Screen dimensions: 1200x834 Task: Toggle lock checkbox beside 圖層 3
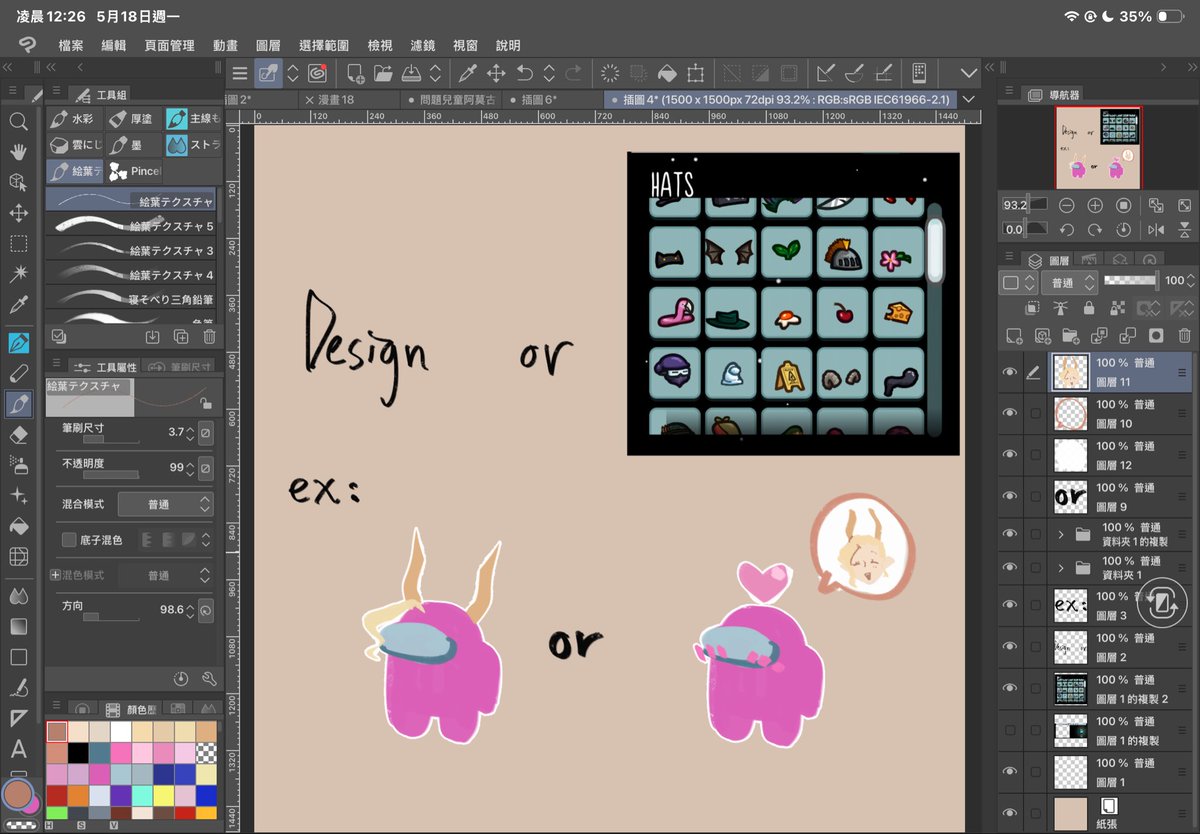pos(1035,605)
